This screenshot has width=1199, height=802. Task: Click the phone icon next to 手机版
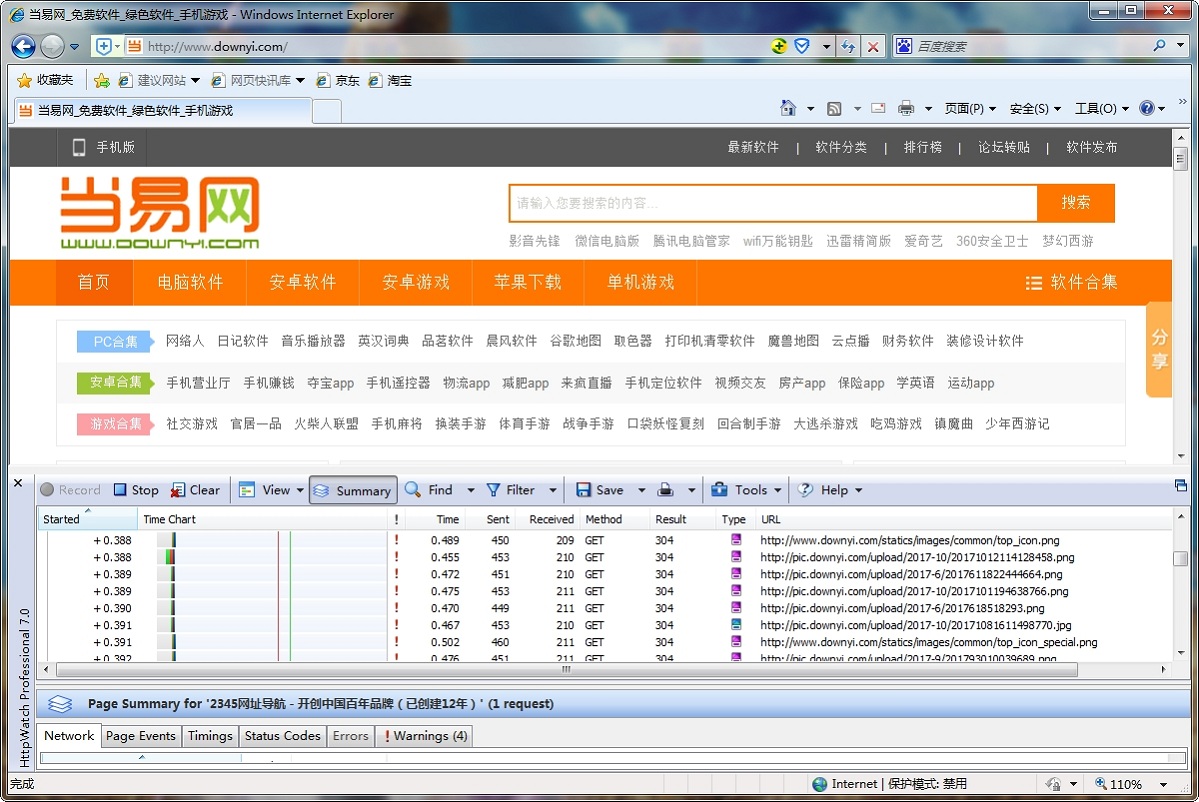(77, 147)
